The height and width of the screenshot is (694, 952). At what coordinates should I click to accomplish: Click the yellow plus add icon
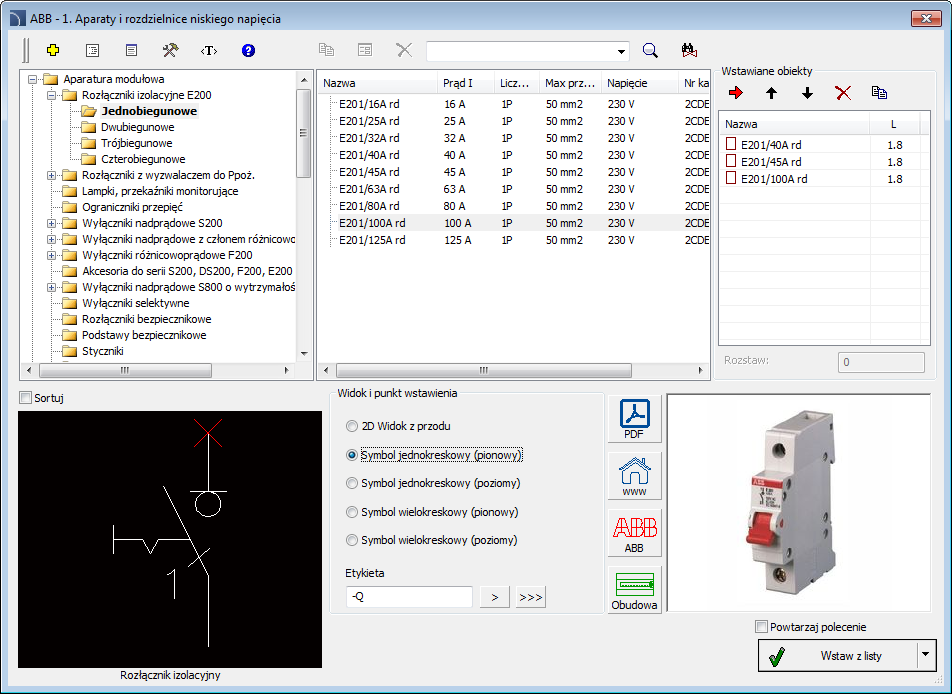[x=53, y=50]
